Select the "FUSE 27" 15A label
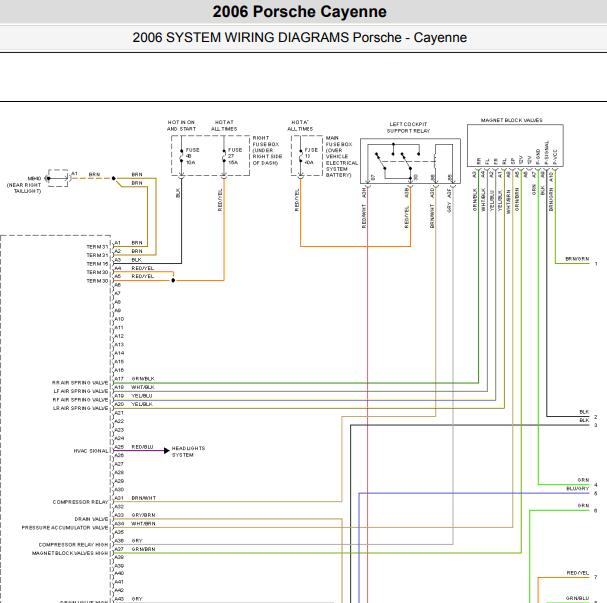The image size is (607, 603). [234, 156]
